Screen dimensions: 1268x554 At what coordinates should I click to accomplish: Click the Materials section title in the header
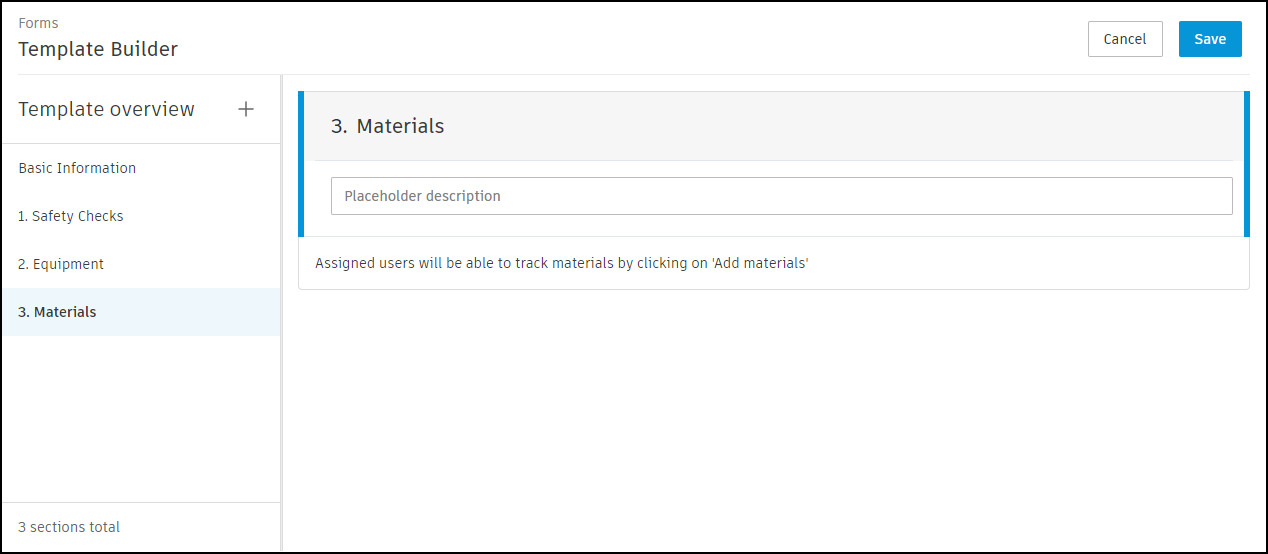point(400,126)
